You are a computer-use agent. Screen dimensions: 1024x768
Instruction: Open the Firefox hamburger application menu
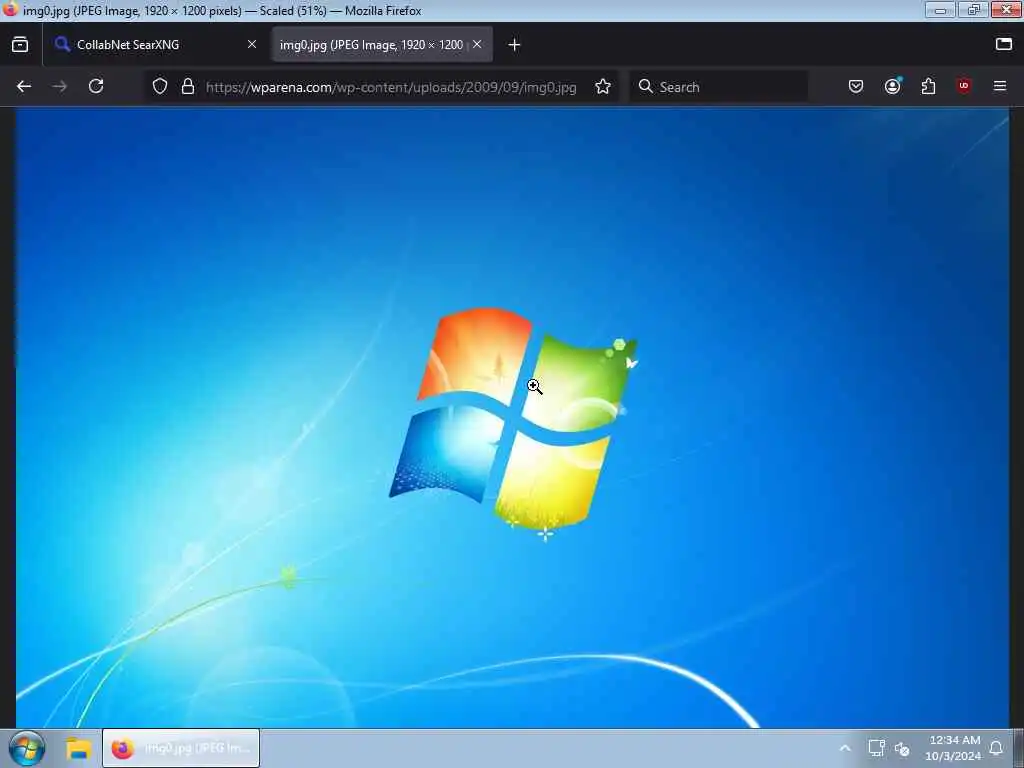(x=1000, y=86)
